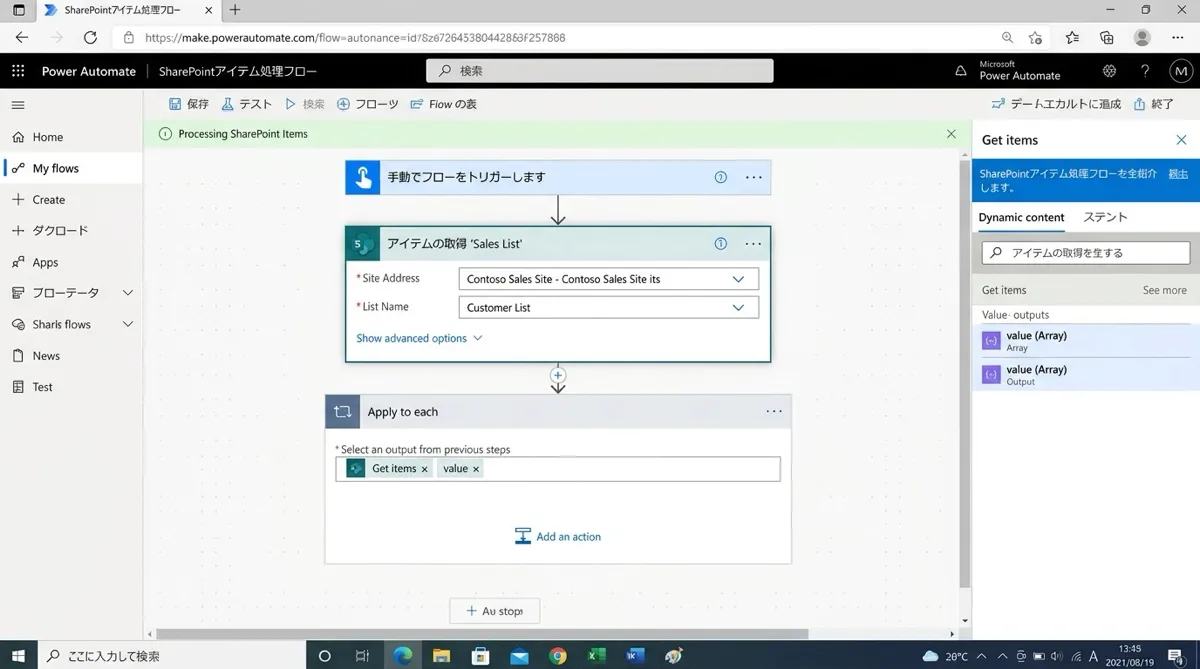1200x669 pixels.
Task: Open a new browser tab
Action: [235, 10]
